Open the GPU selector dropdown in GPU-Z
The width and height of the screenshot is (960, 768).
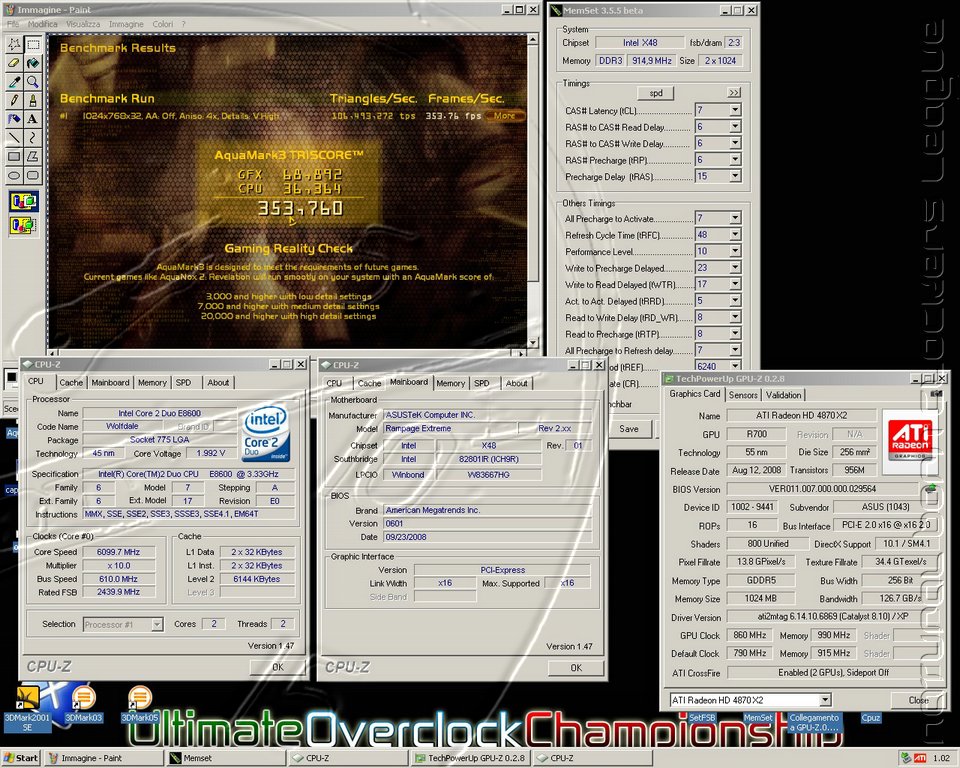tap(825, 700)
